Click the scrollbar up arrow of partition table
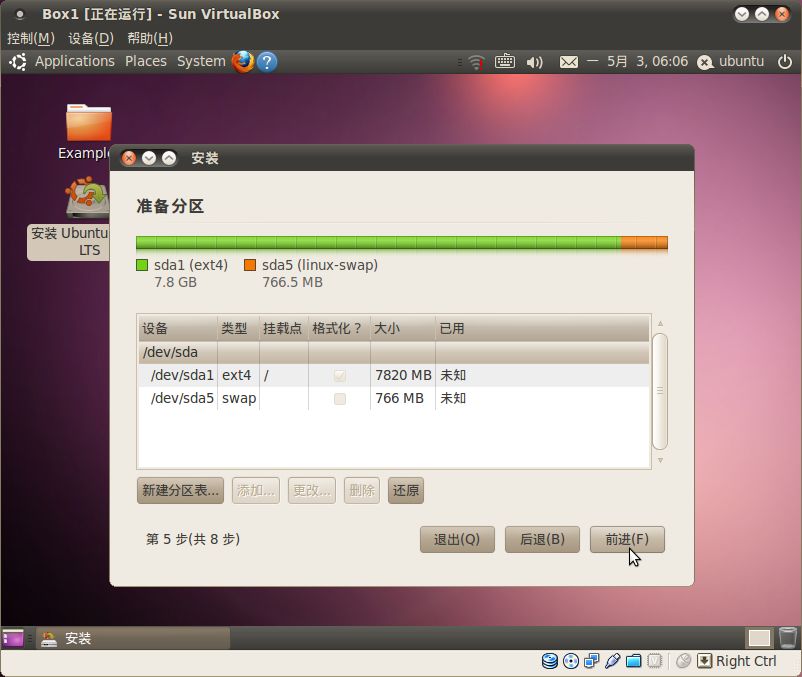This screenshot has height=677, width=802. click(660, 323)
